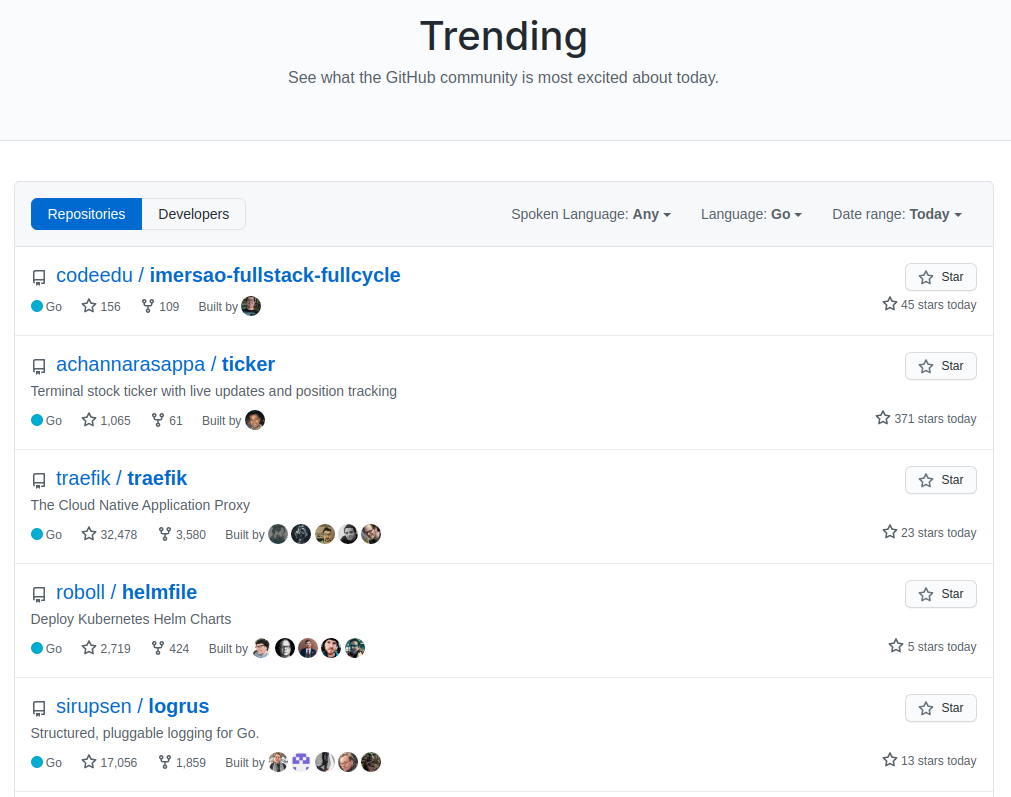Click the repo icon beside codeedu
Screen dimensions: 1011x797
click(x=39, y=278)
